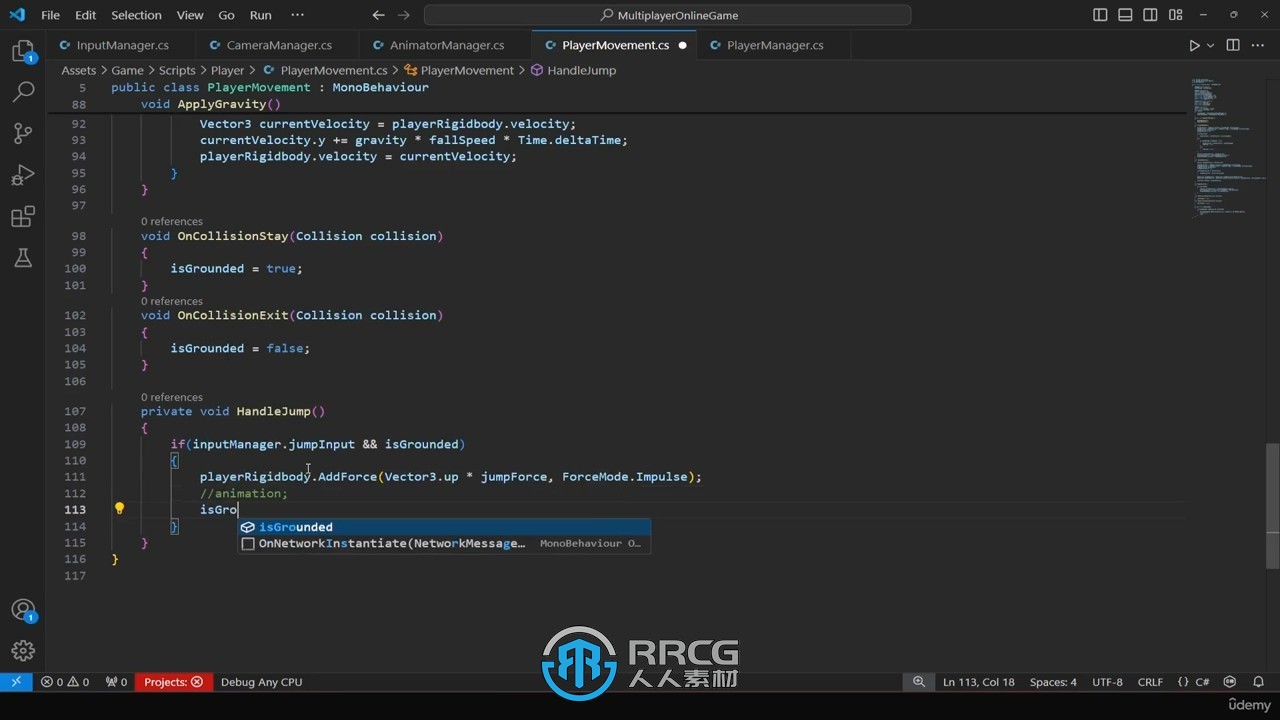This screenshot has height=720, width=1280.
Task: Click the zoom magnifier in status bar
Action: click(918, 682)
